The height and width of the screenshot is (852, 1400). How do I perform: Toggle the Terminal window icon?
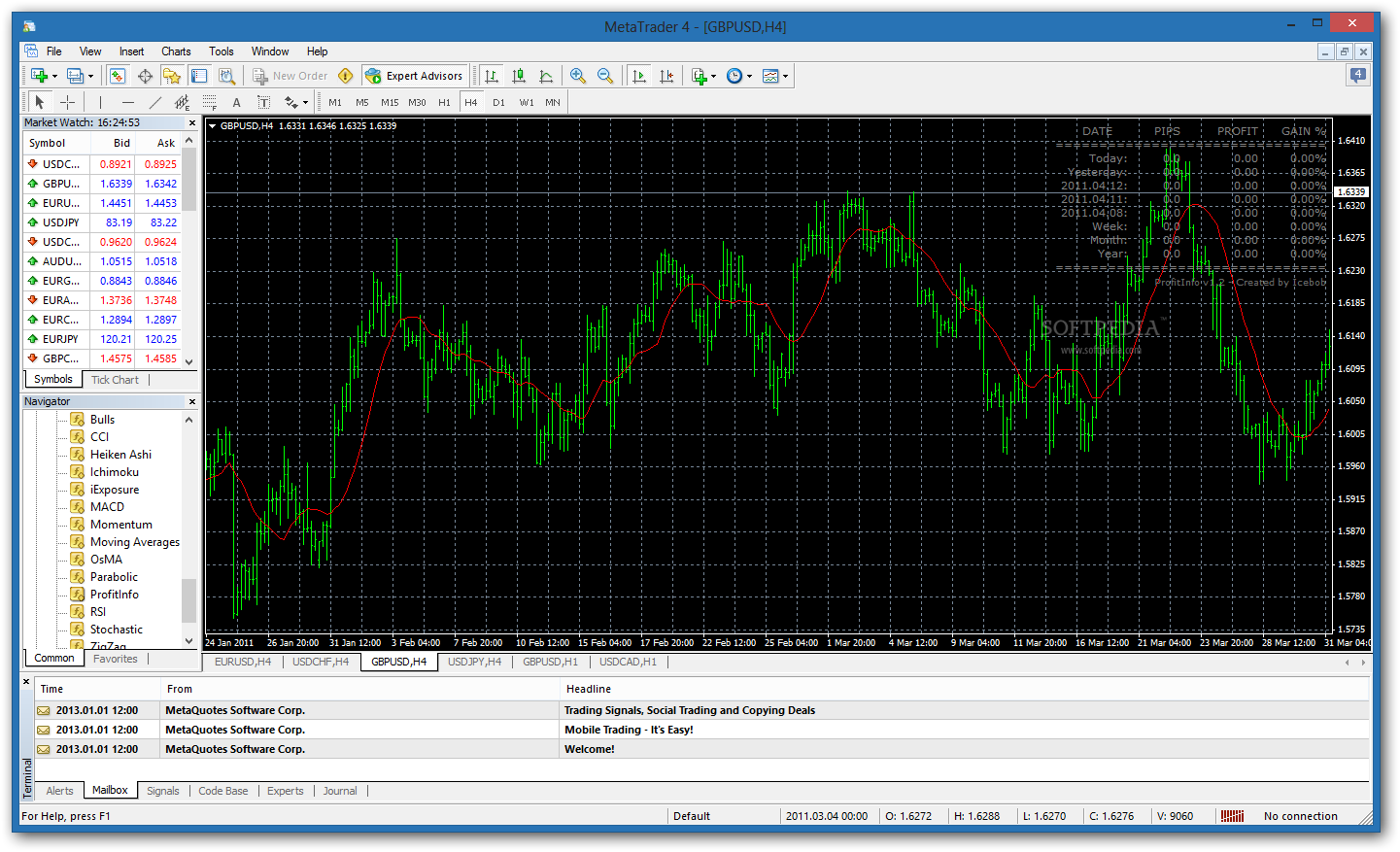199,76
